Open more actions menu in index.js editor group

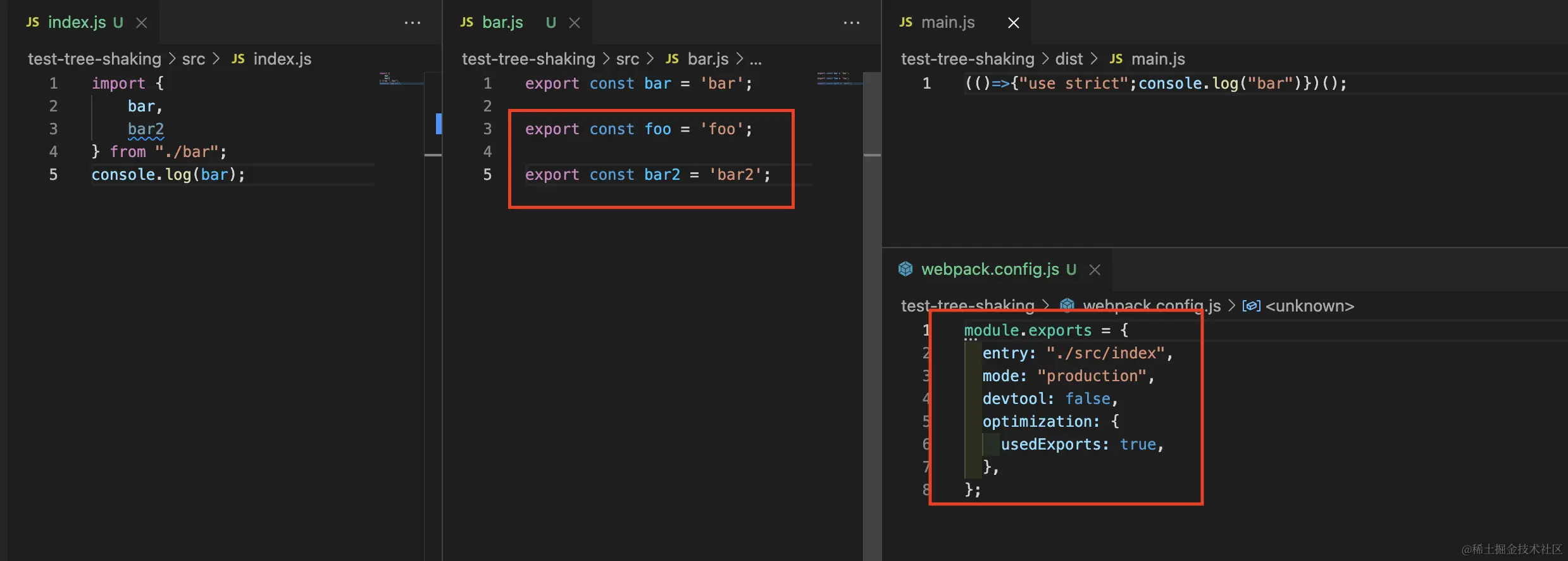[x=413, y=23]
